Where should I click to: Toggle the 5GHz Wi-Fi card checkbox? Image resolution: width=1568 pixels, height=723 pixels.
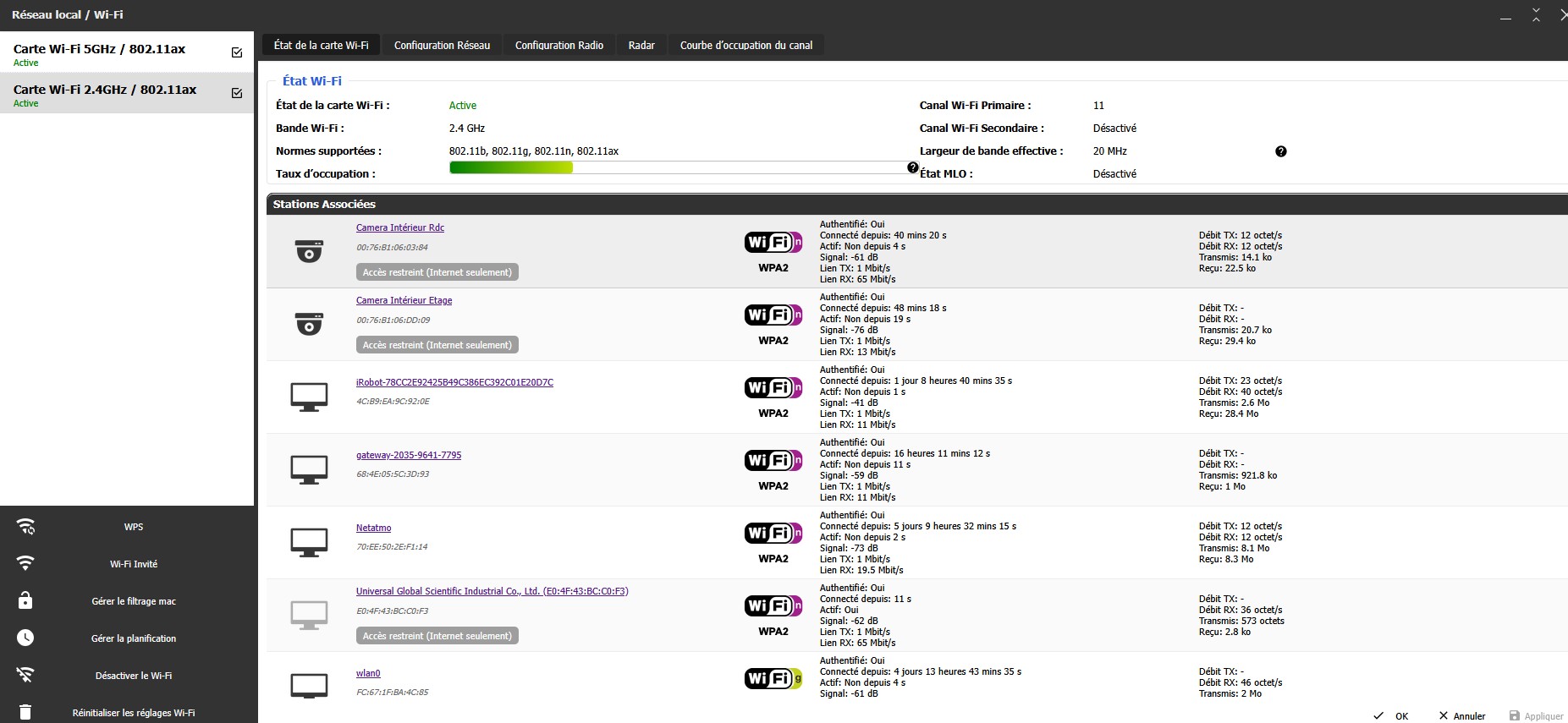[237, 52]
